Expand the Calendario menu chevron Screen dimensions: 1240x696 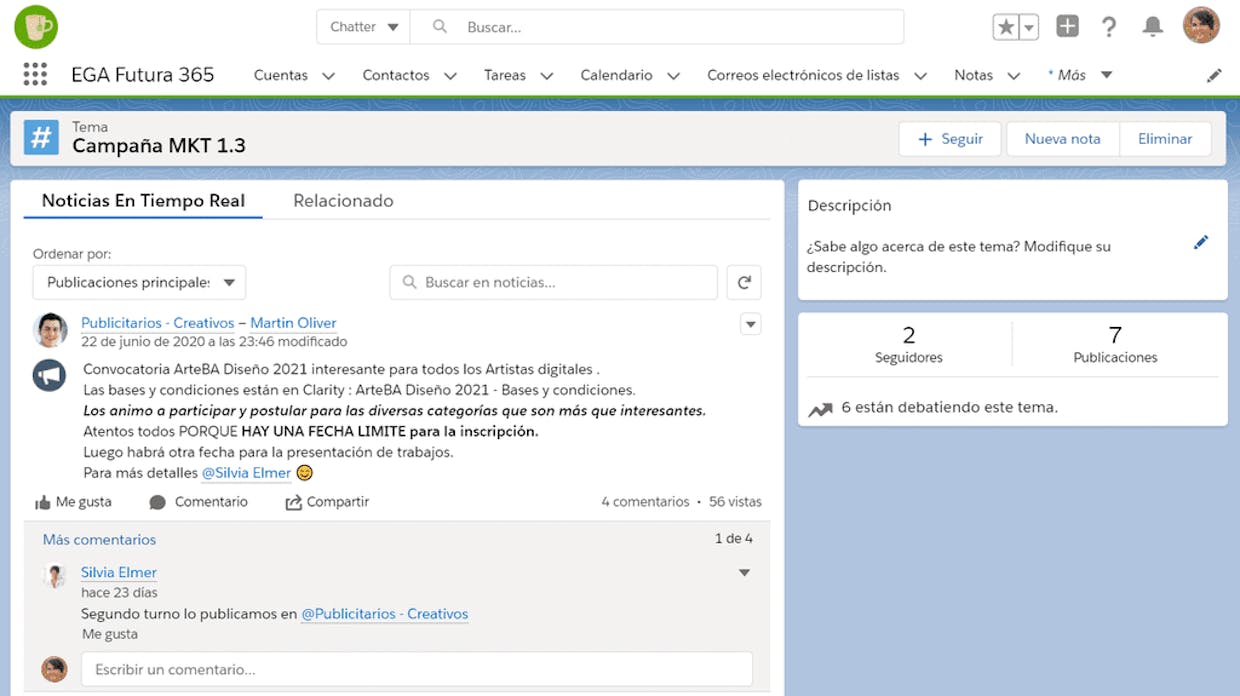coord(674,75)
